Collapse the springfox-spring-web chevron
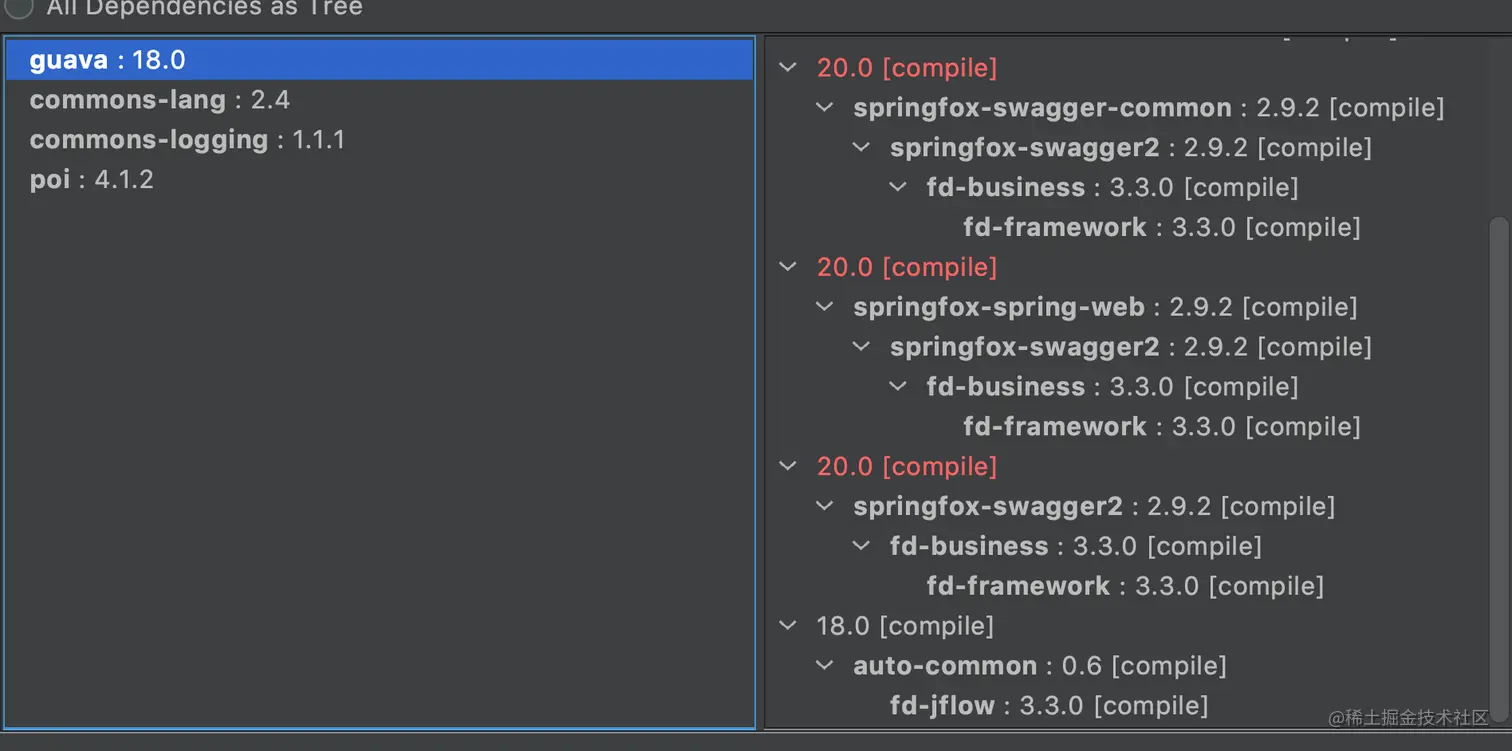The width and height of the screenshot is (1512, 751). 825,307
